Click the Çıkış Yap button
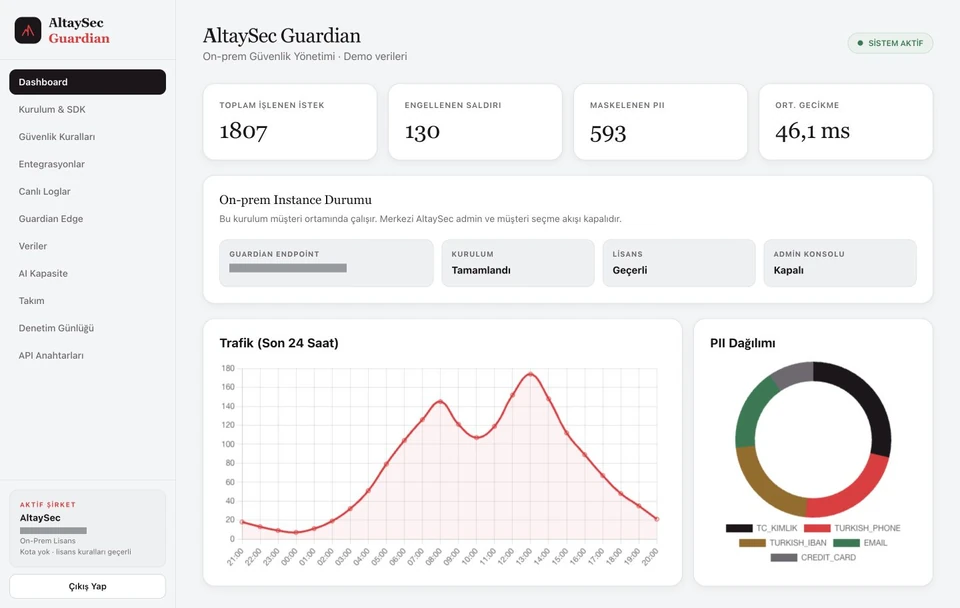 pos(88,586)
